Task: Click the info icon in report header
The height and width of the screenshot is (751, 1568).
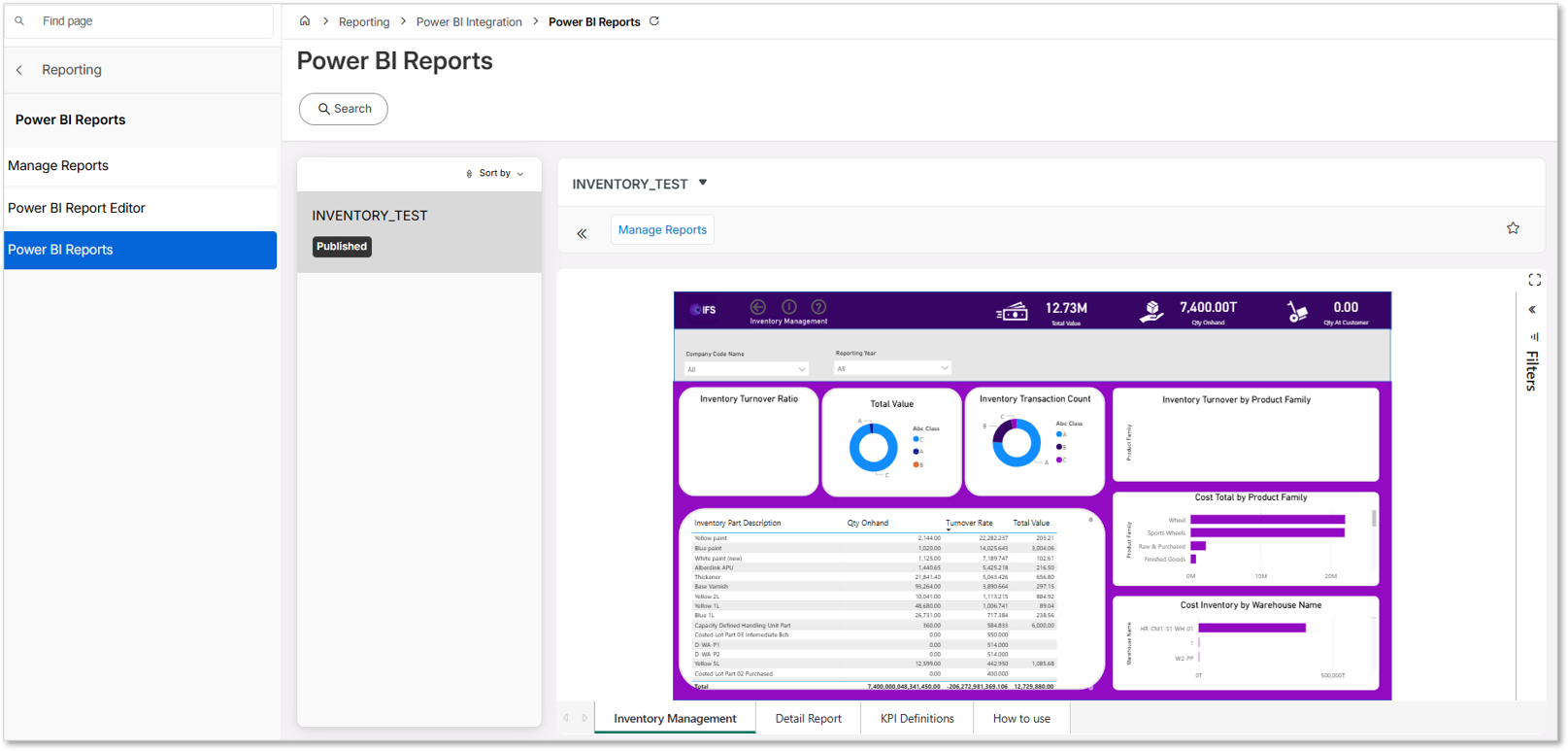Action: (789, 307)
